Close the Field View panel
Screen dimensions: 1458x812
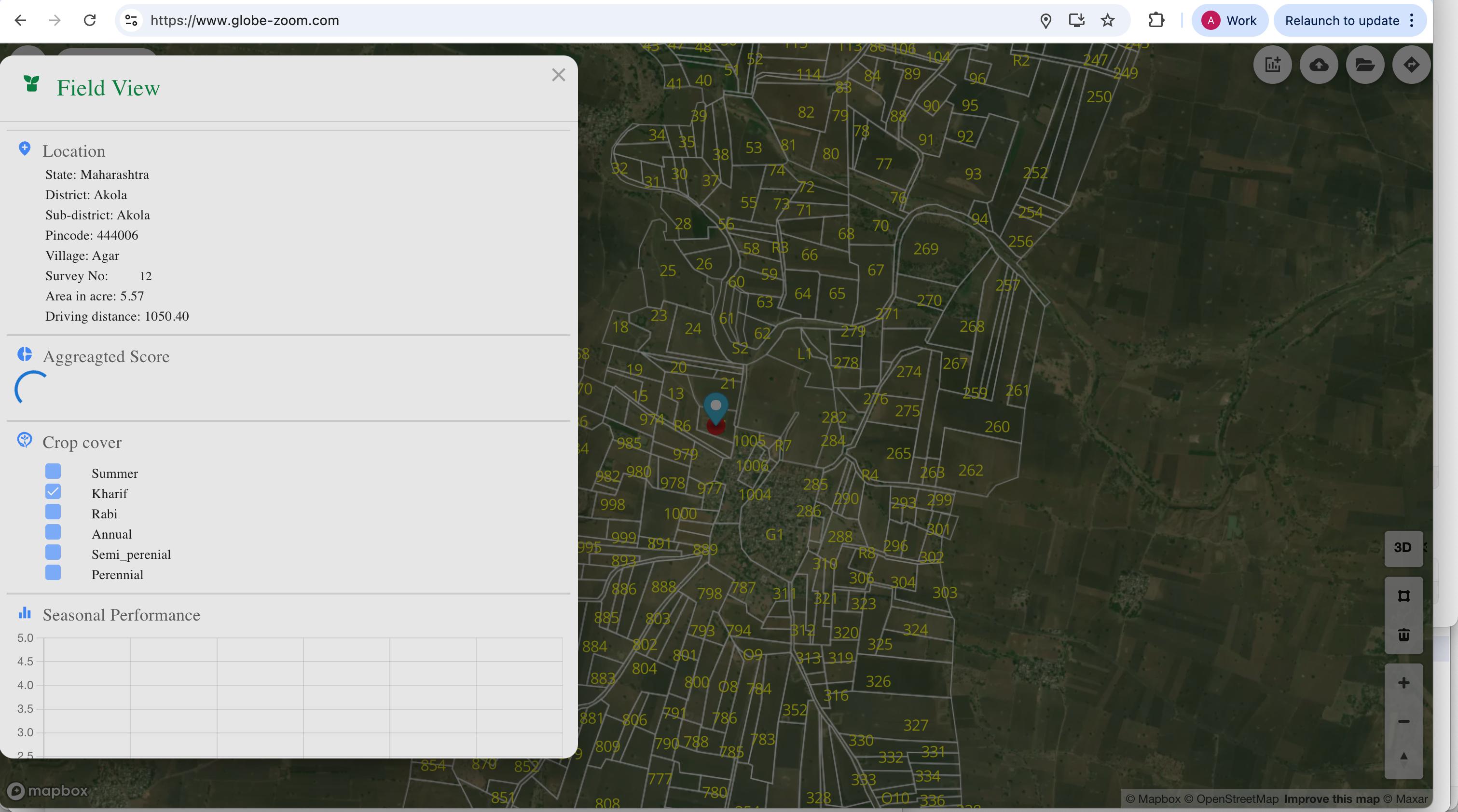click(558, 75)
